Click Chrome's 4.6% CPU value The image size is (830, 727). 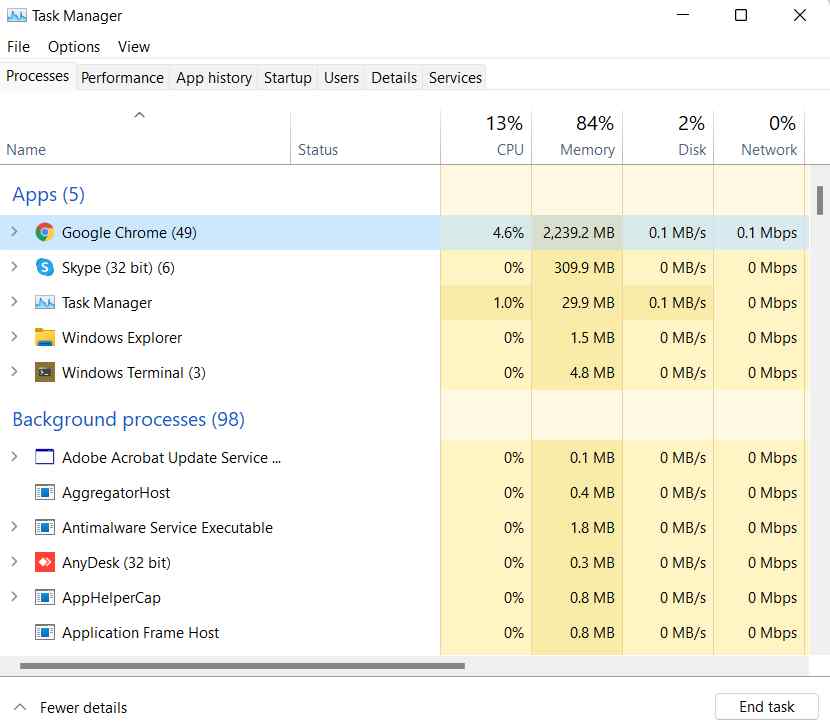click(508, 232)
